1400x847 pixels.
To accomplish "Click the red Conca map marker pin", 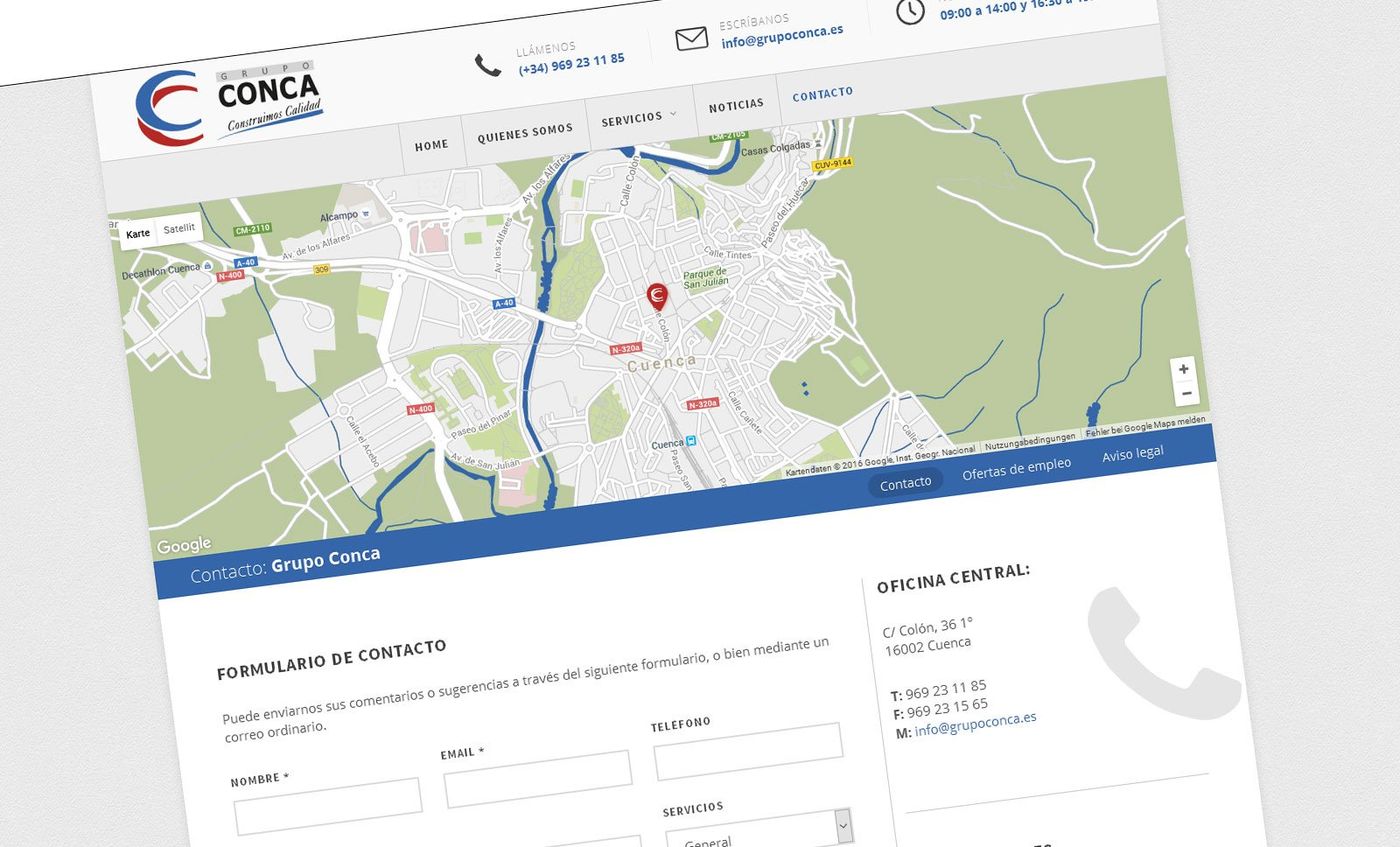I will (657, 297).
